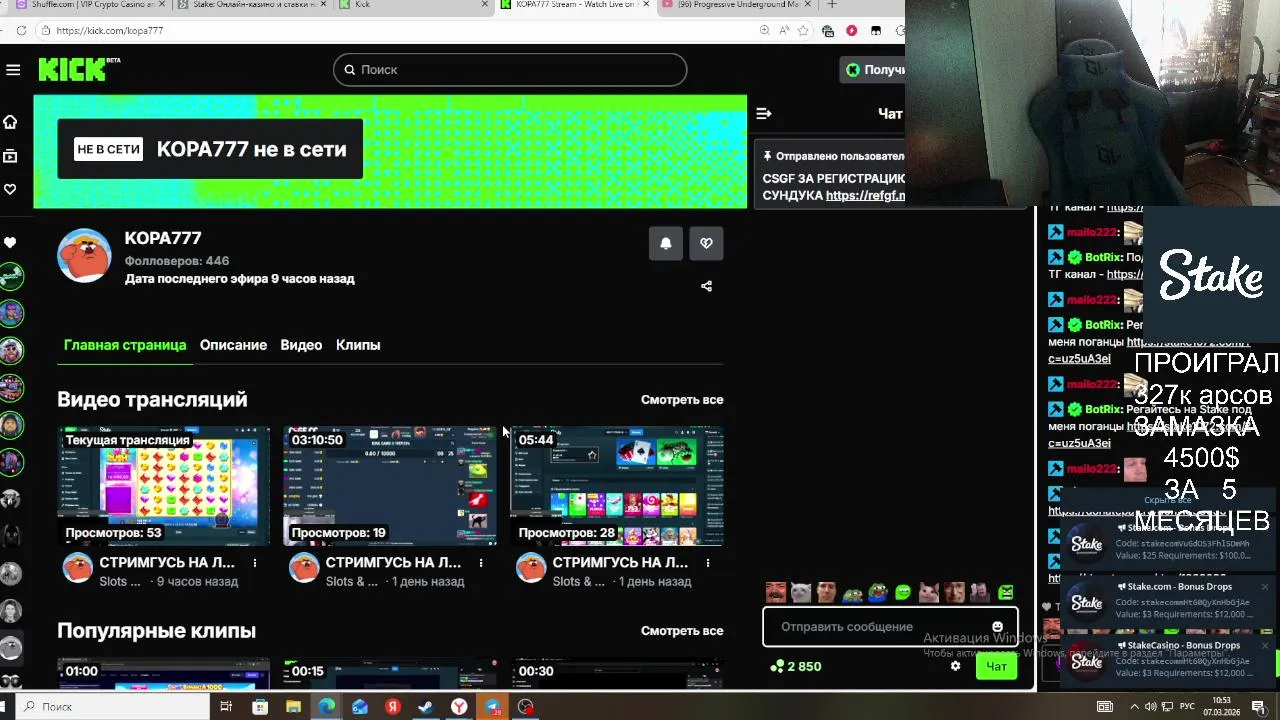
Task: Open the browse icon in left sidebar
Action: 10,156
